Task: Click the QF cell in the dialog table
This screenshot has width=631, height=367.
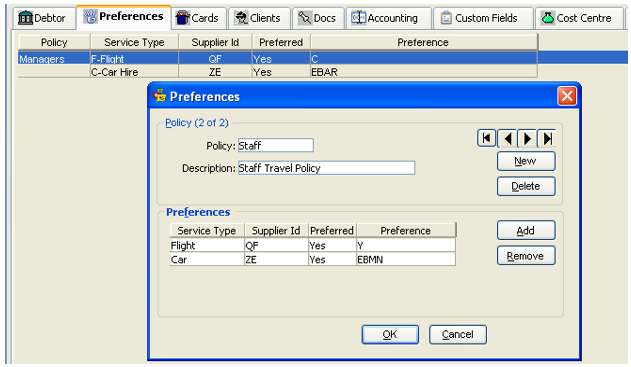Action: [x=276, y=245]
